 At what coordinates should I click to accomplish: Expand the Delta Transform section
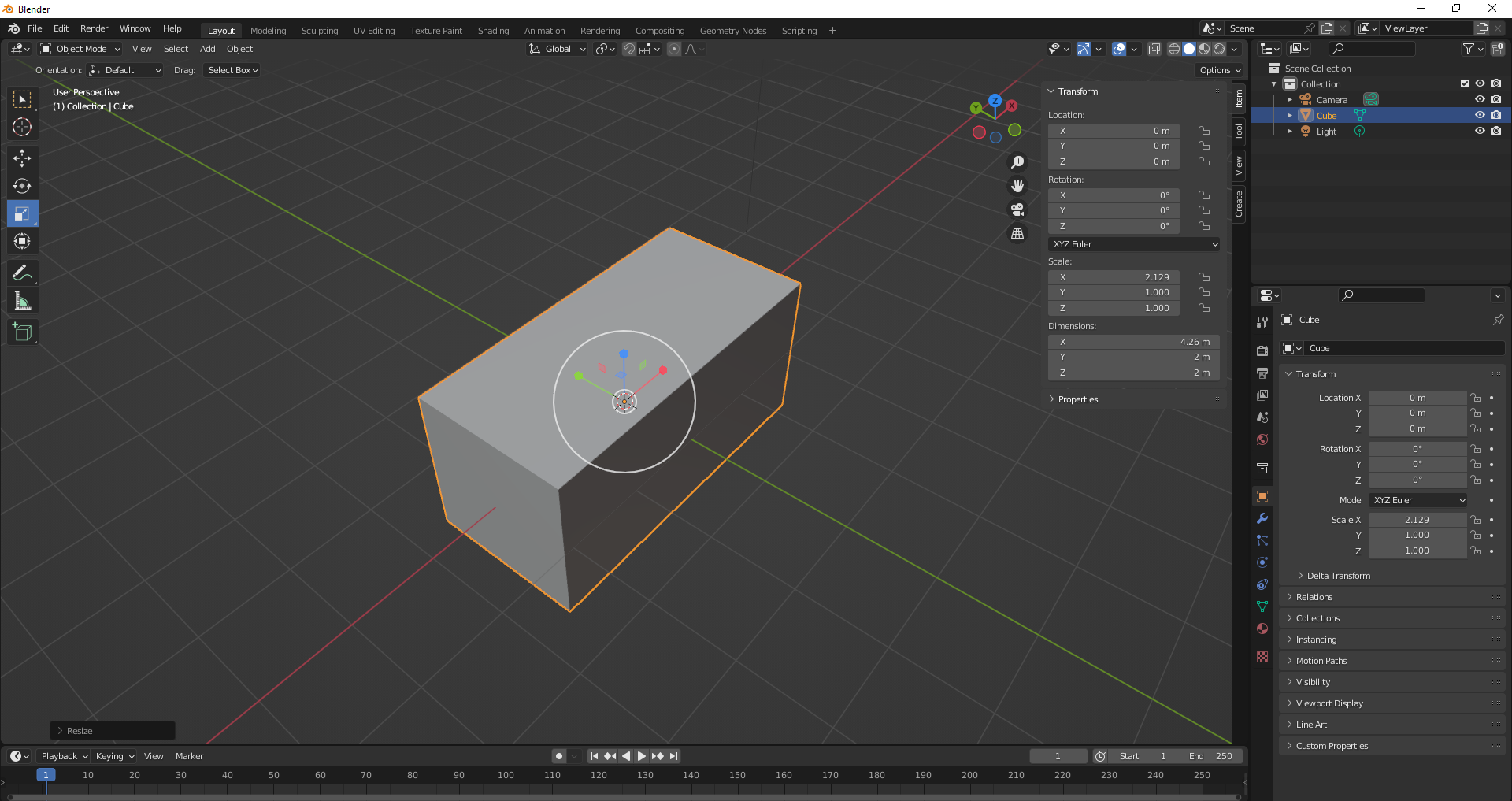pyautogui.click(x=1338, y=576)
